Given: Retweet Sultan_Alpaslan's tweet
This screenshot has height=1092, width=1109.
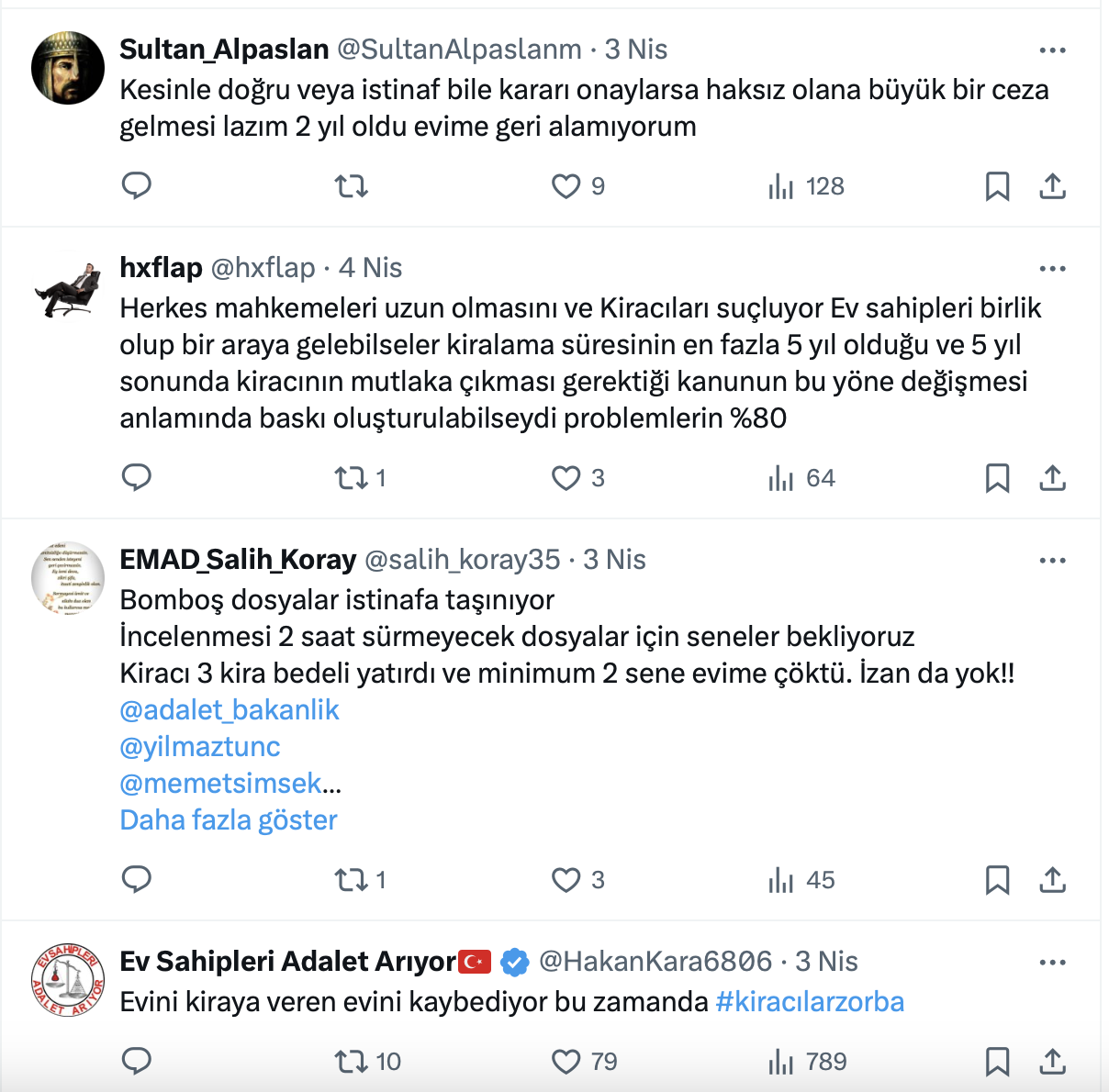Looking at the screenshot, I should [351, 186].
